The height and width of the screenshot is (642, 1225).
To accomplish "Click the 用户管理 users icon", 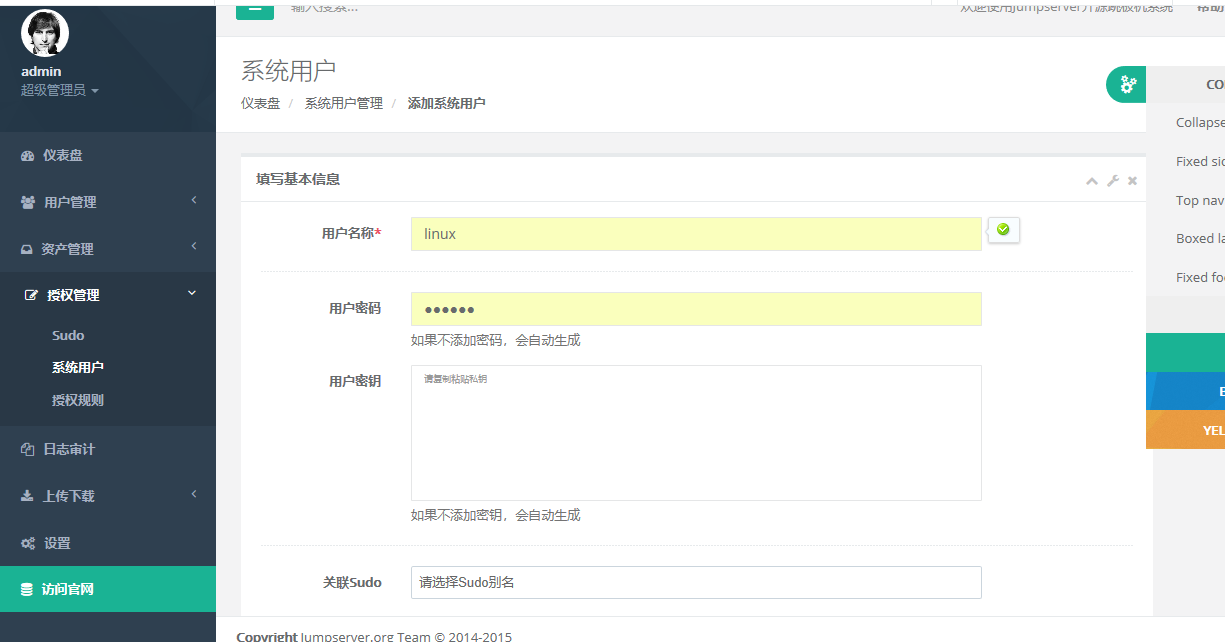I will coord(28,202).
